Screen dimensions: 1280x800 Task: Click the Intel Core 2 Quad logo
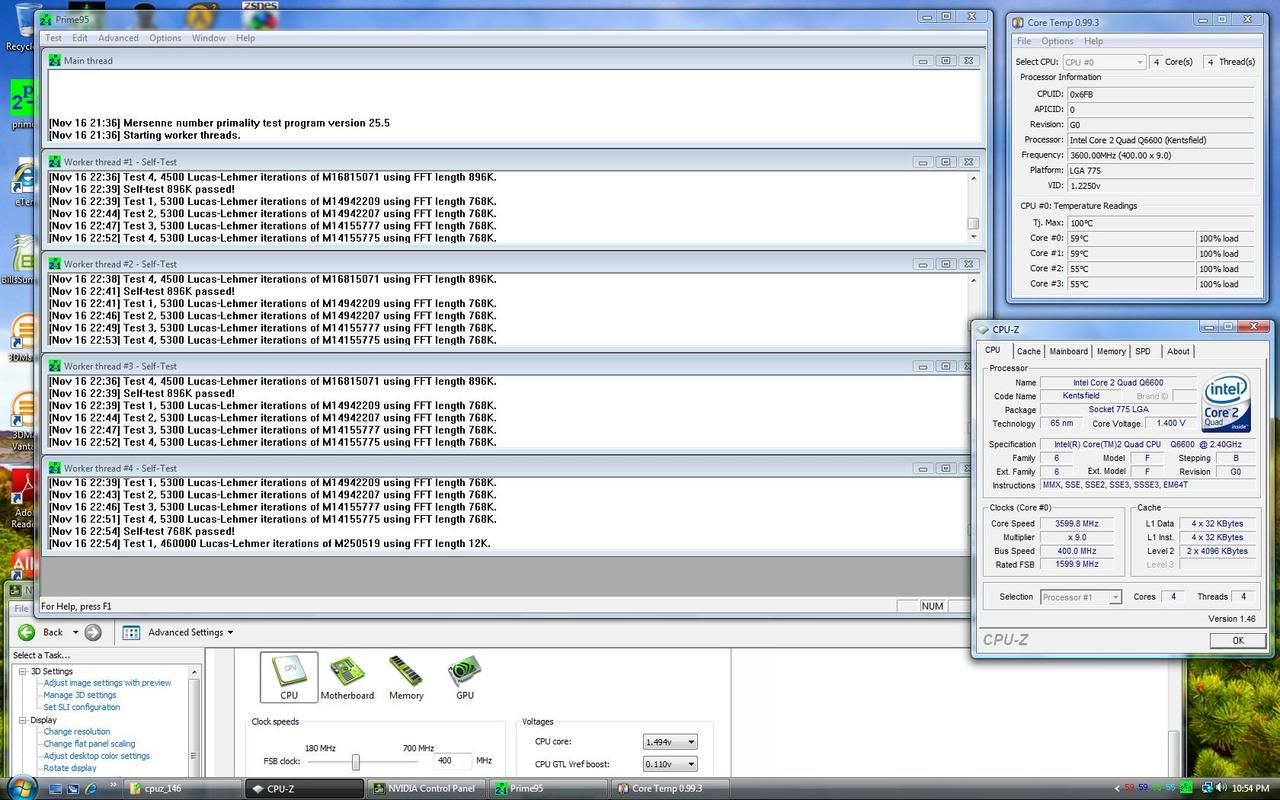click(1226, 402)
